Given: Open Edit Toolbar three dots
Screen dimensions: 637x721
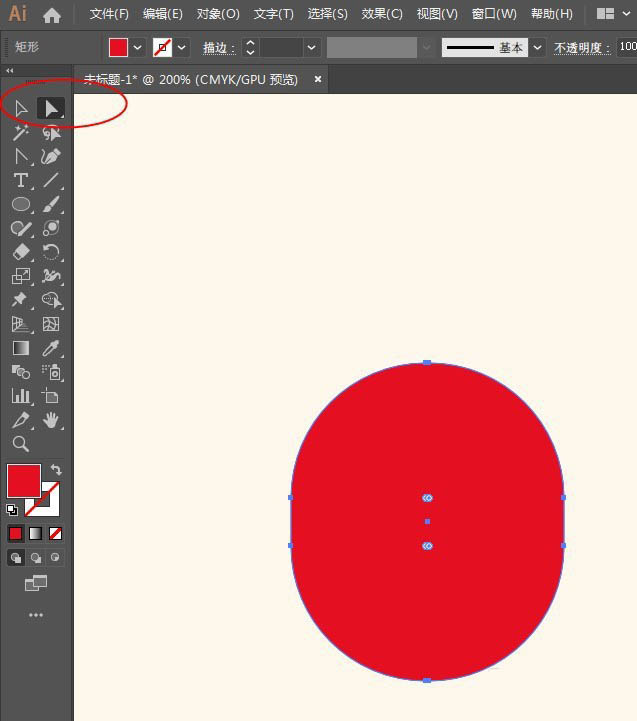Looking at the screenshot, I should point(36,615).
